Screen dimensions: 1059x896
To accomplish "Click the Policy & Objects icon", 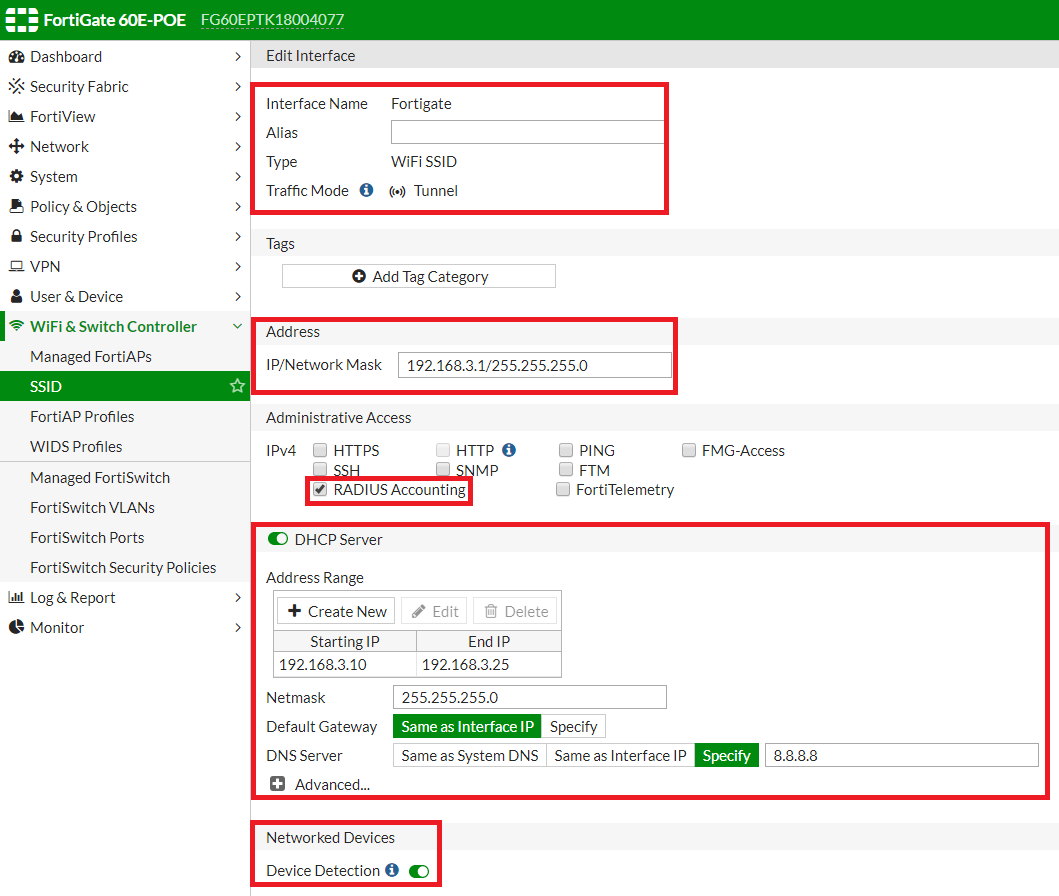I will click(x=16, y=207).
